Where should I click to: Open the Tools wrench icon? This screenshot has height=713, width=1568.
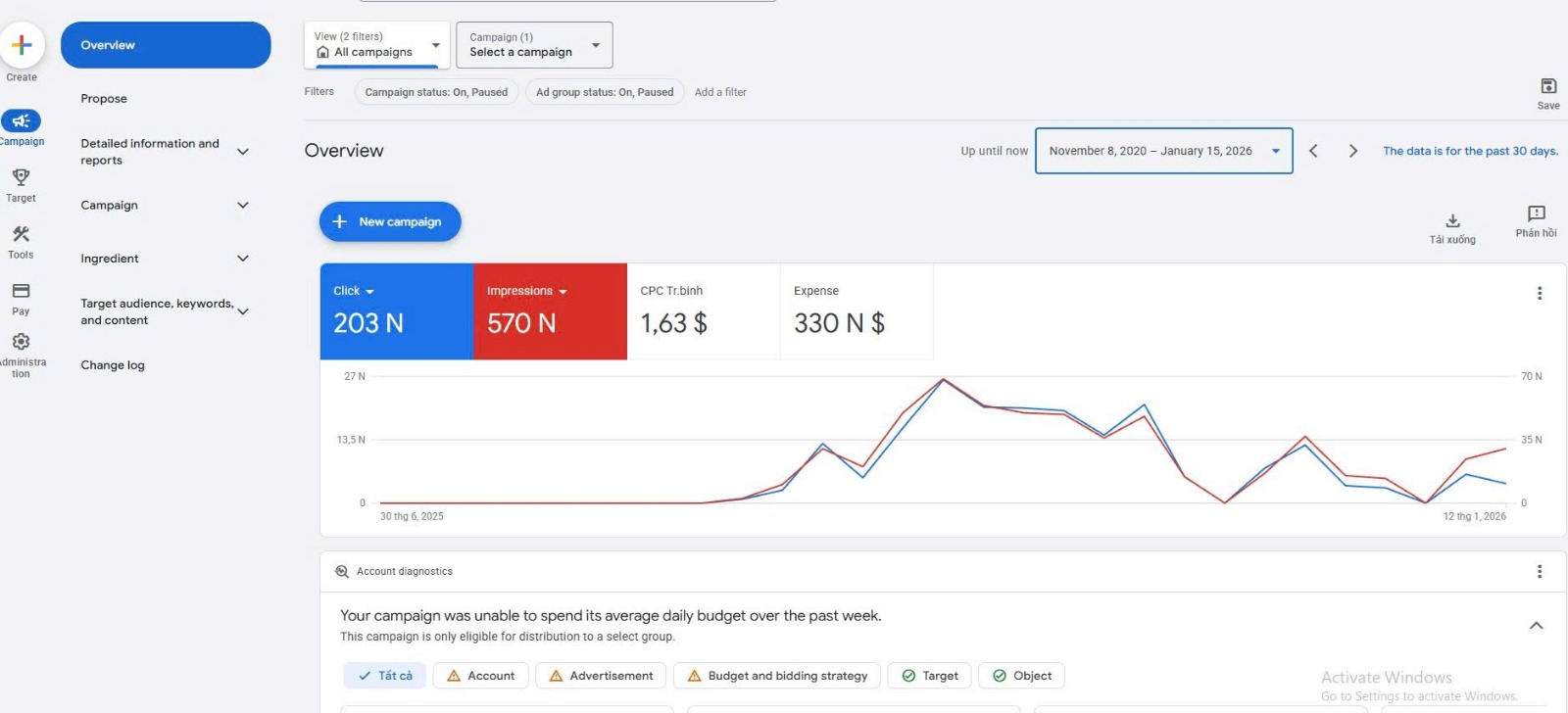[21, 235]
